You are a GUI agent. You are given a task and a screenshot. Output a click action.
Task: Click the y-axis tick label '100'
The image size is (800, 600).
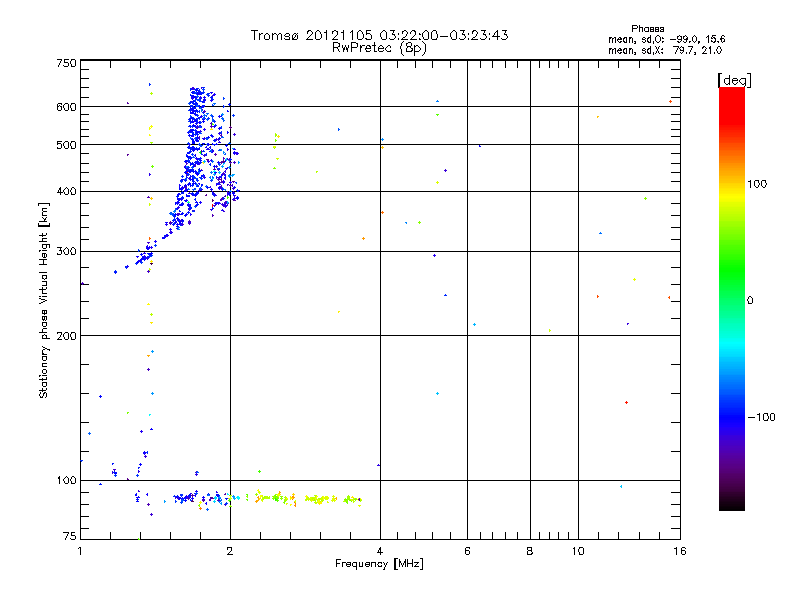point(66,481)
